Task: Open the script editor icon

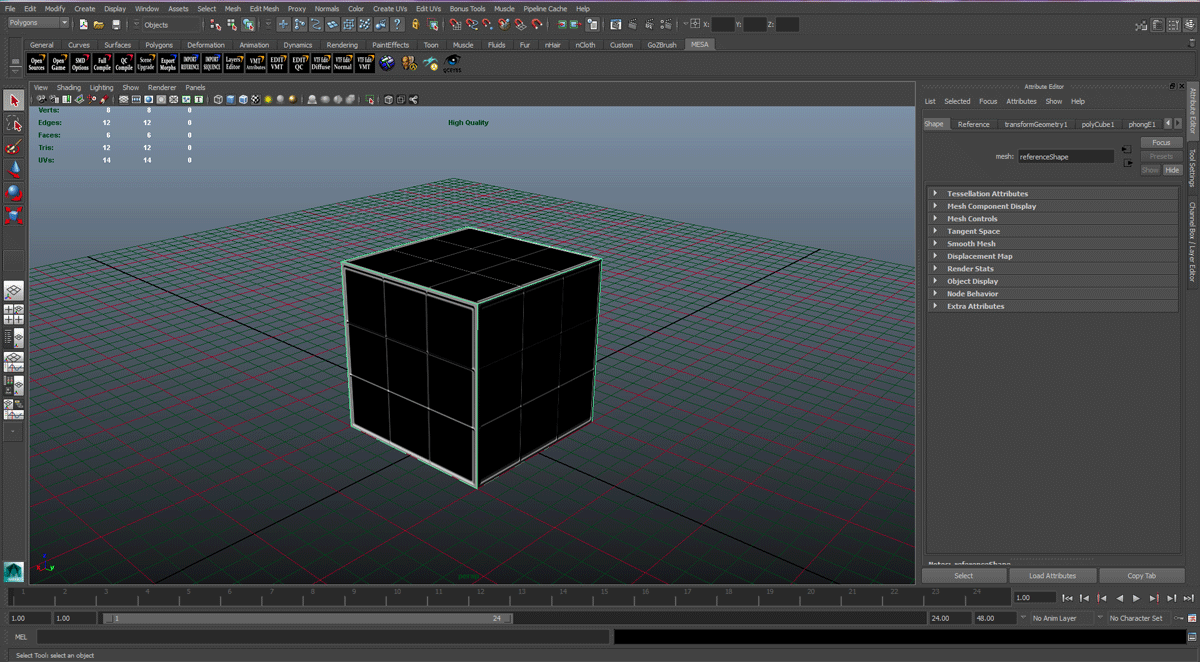Action: click(x=1191, y=637)
